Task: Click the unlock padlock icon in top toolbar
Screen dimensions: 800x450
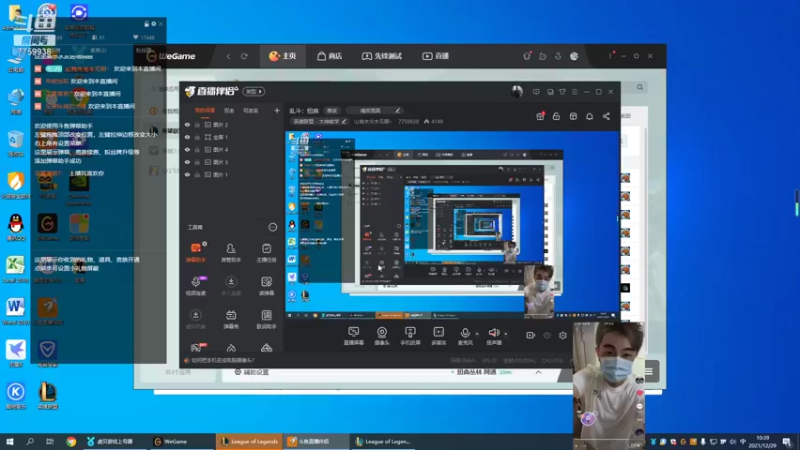Action: pos(556,116)
